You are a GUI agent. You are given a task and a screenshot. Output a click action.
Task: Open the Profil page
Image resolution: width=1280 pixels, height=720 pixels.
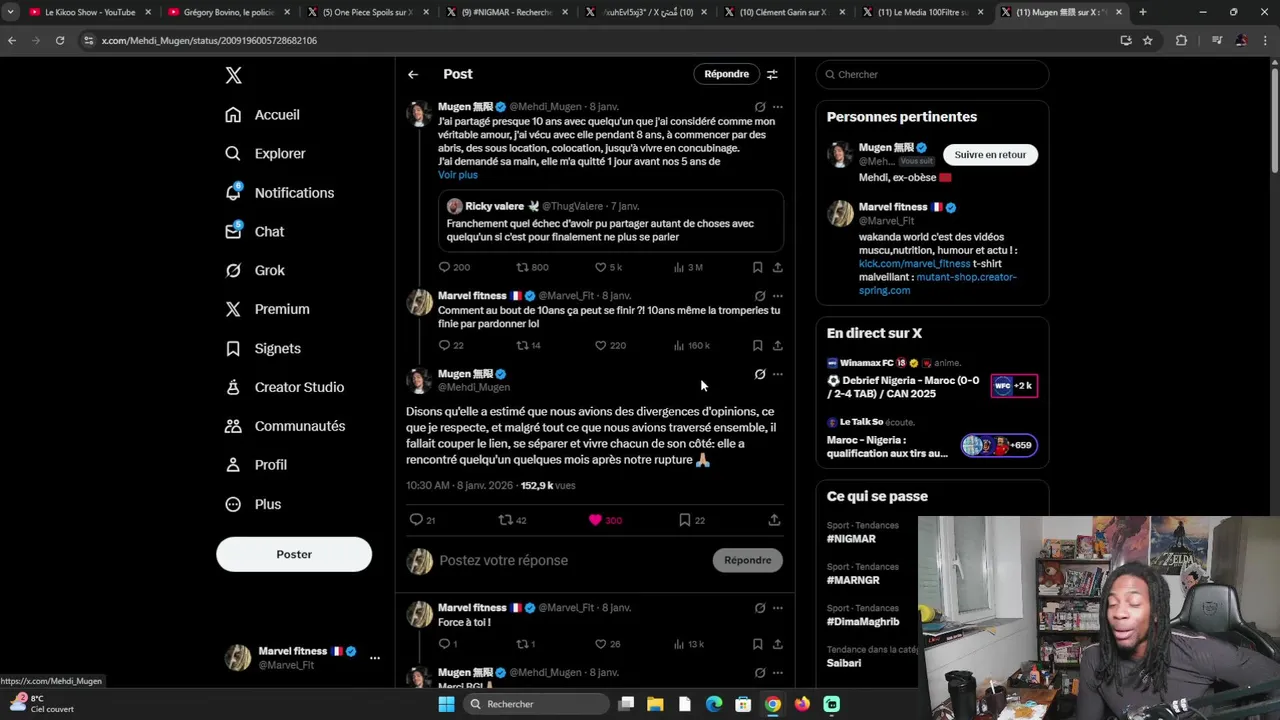257,465
